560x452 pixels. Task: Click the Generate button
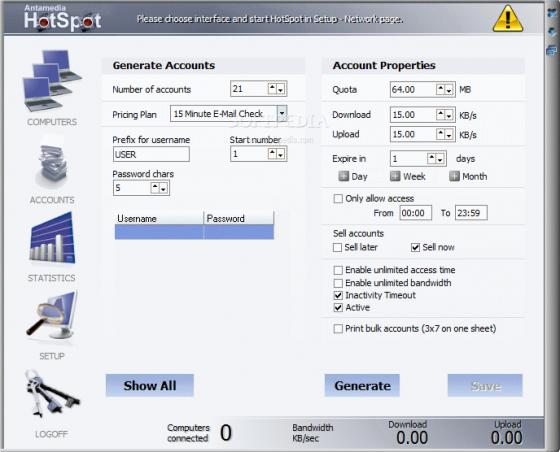tap(362, 386)
